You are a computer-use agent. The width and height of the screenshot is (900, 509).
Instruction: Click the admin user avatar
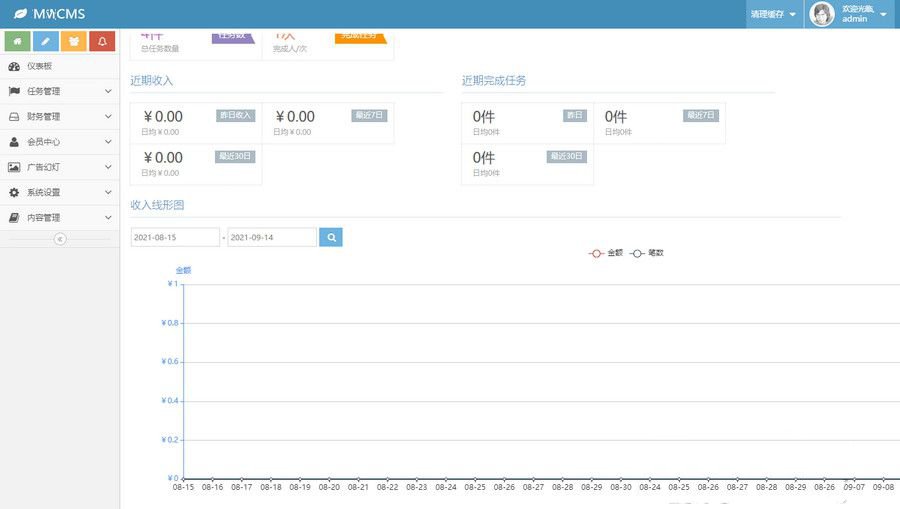click(821, 14)
